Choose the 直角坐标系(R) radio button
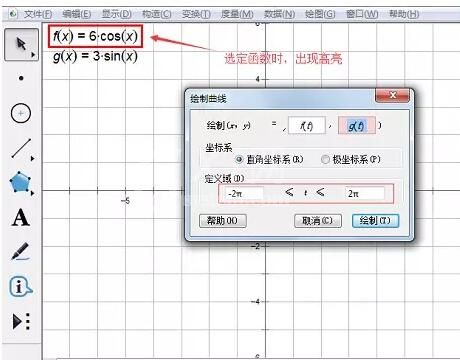The width and height of the screenshot is (460, 360). click(239, 159)
